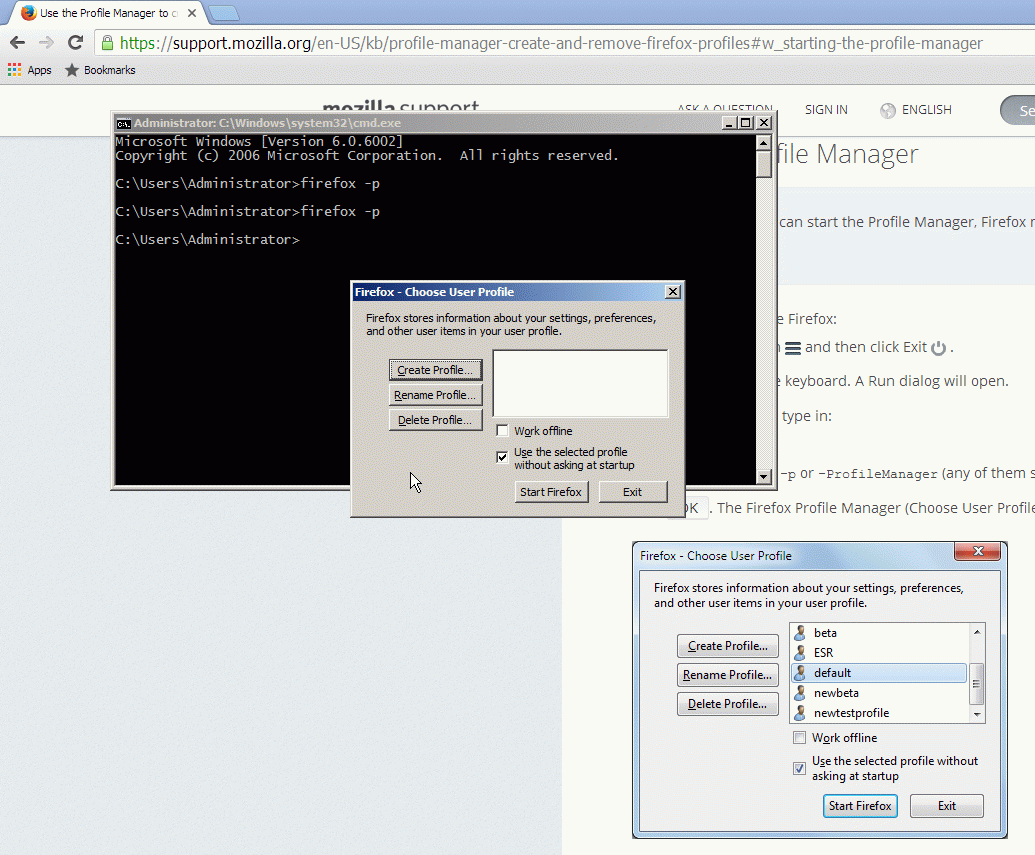Minimize the cmd.exe window
This screenshot has width=1035, height=855.
click(x=729, y=123)
